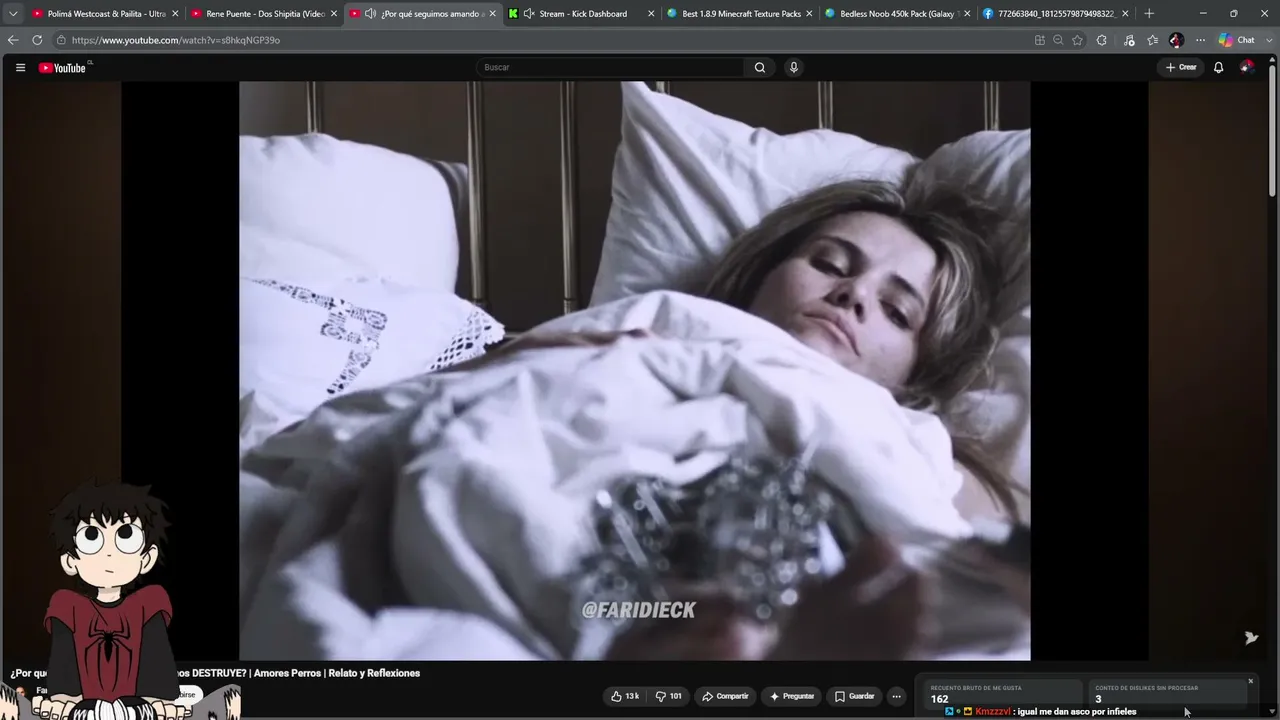This screenshot has width=1280, height=720.
Task: Close the Kick Dashboard tab
Action: click(651, 14)
